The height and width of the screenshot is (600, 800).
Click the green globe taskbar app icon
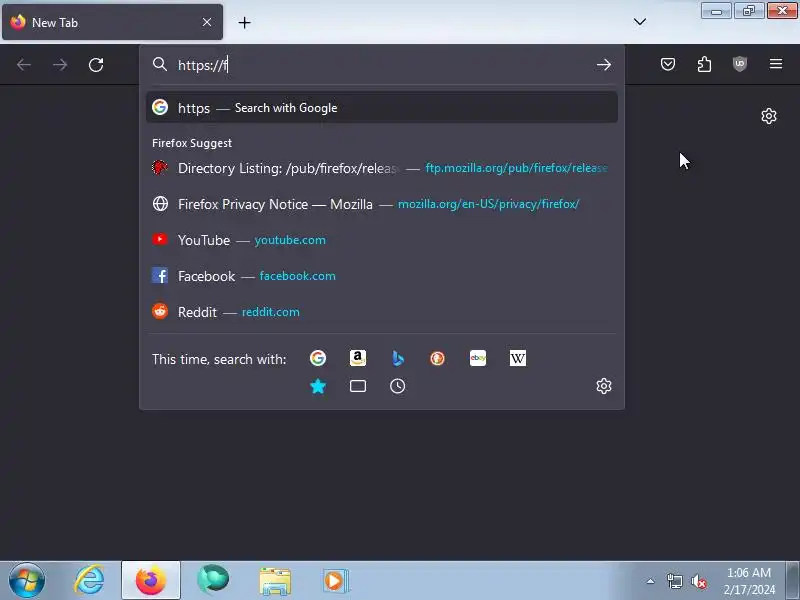tap(213, 581)
